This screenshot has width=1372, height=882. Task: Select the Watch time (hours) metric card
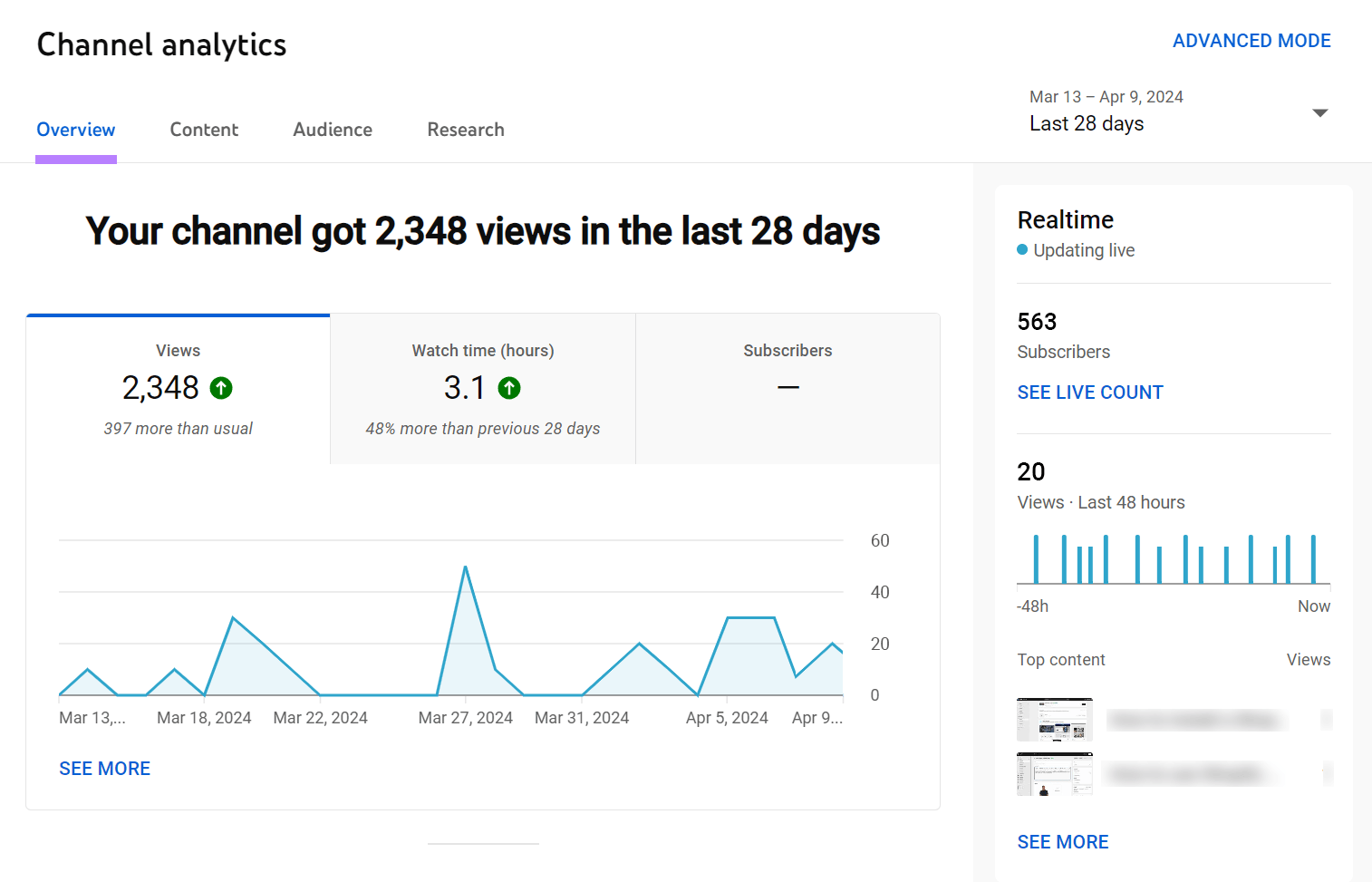[x=482, y=388]
